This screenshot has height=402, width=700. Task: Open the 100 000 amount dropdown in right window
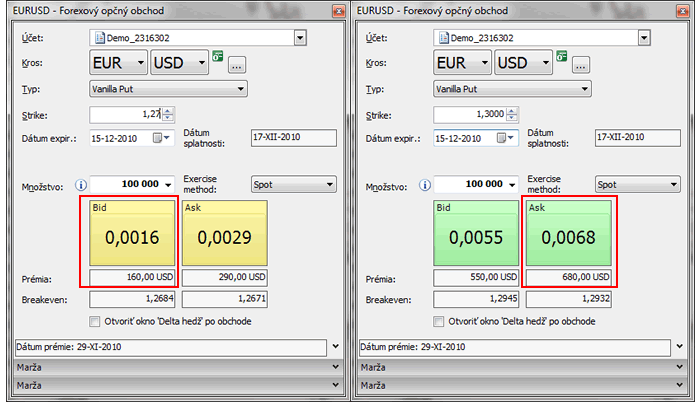coord(512,184)
